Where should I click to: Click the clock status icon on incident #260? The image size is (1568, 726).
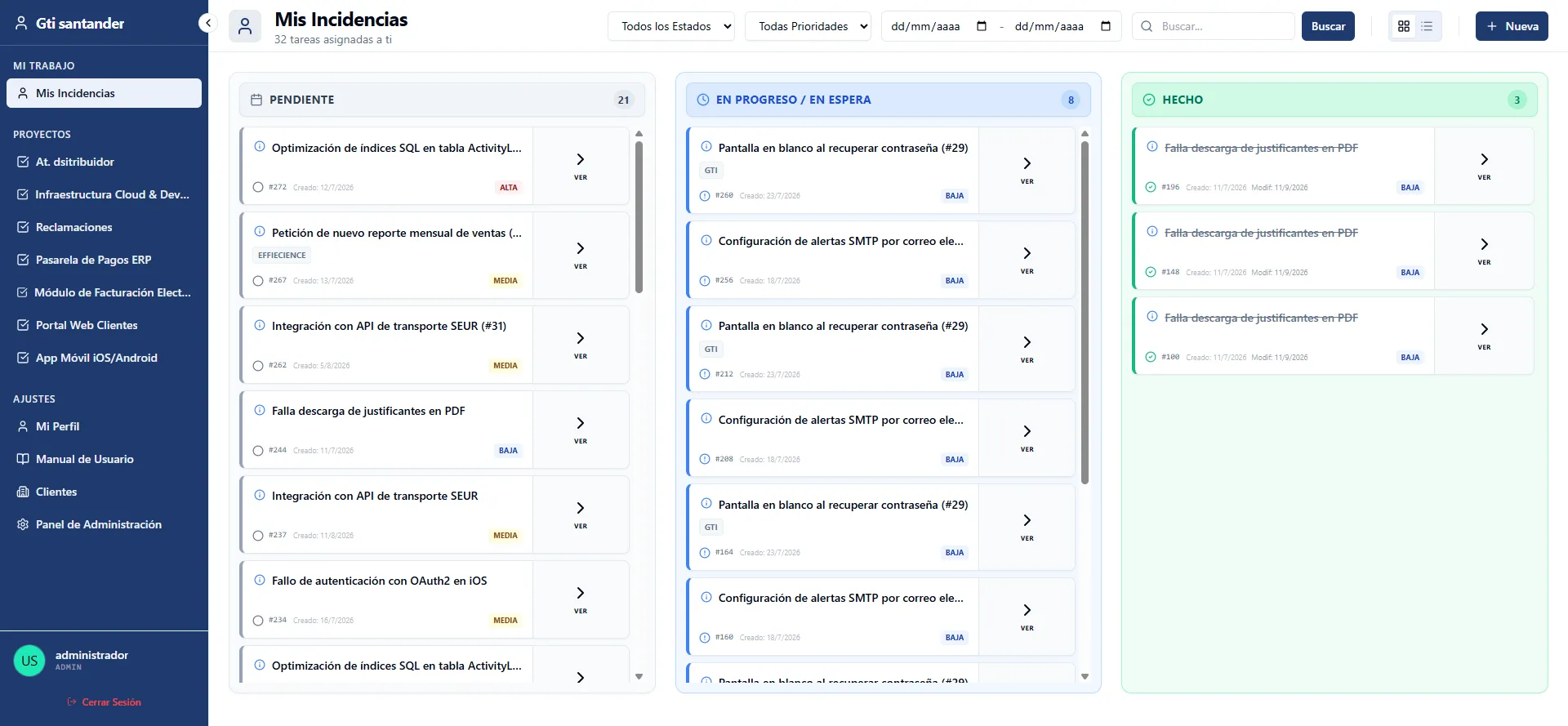[x=705, y=196]
